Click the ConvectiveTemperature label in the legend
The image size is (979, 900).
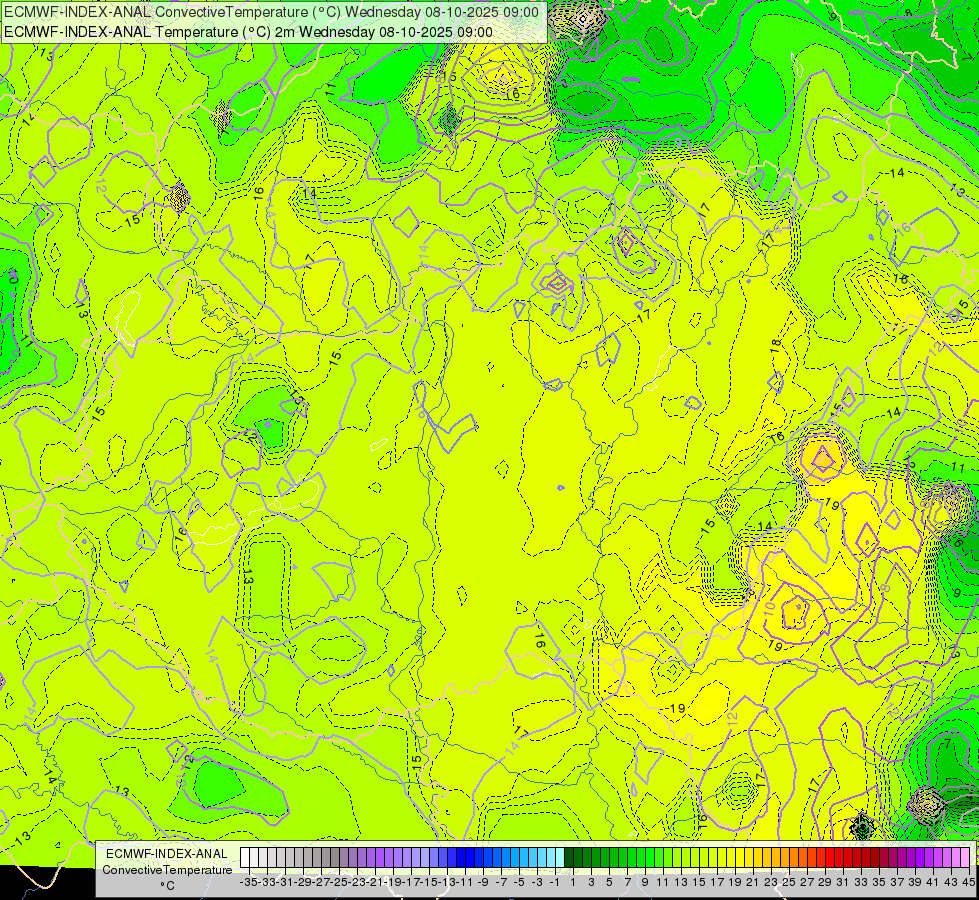167,870
